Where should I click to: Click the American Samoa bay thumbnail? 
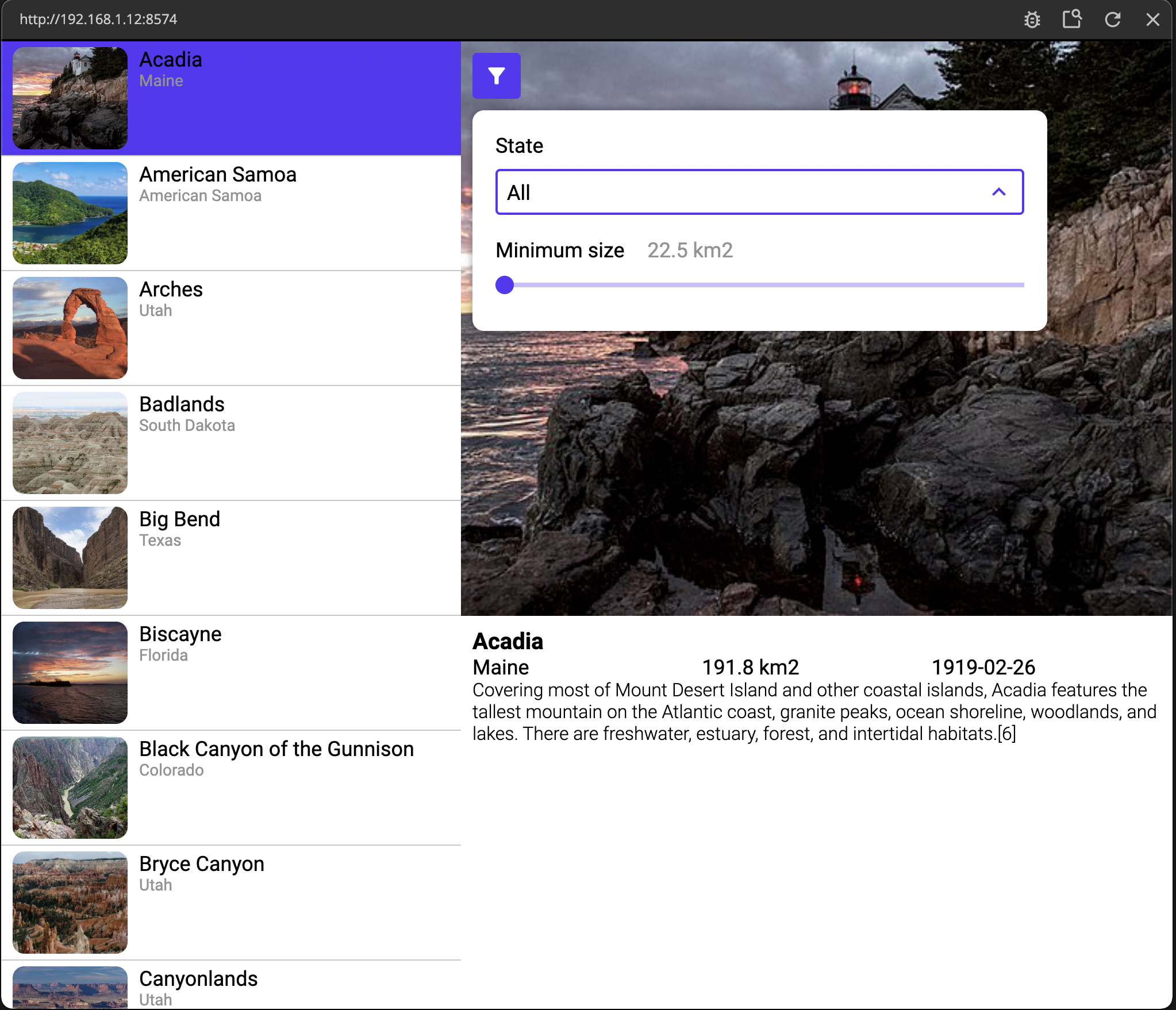(70, 213)
